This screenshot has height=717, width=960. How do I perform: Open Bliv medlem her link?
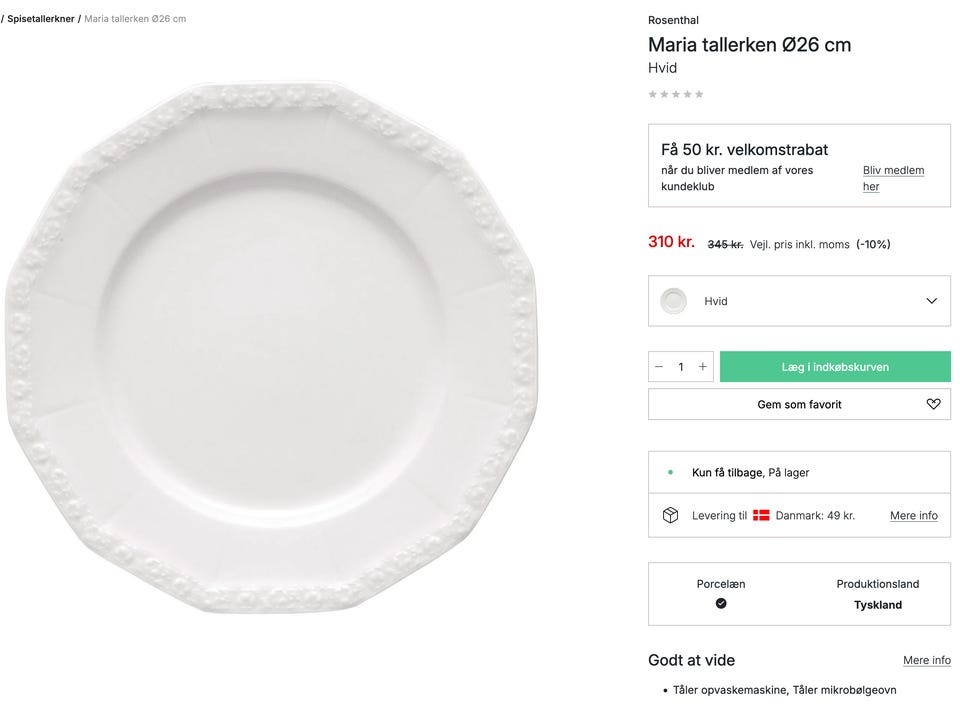point(893,178)
